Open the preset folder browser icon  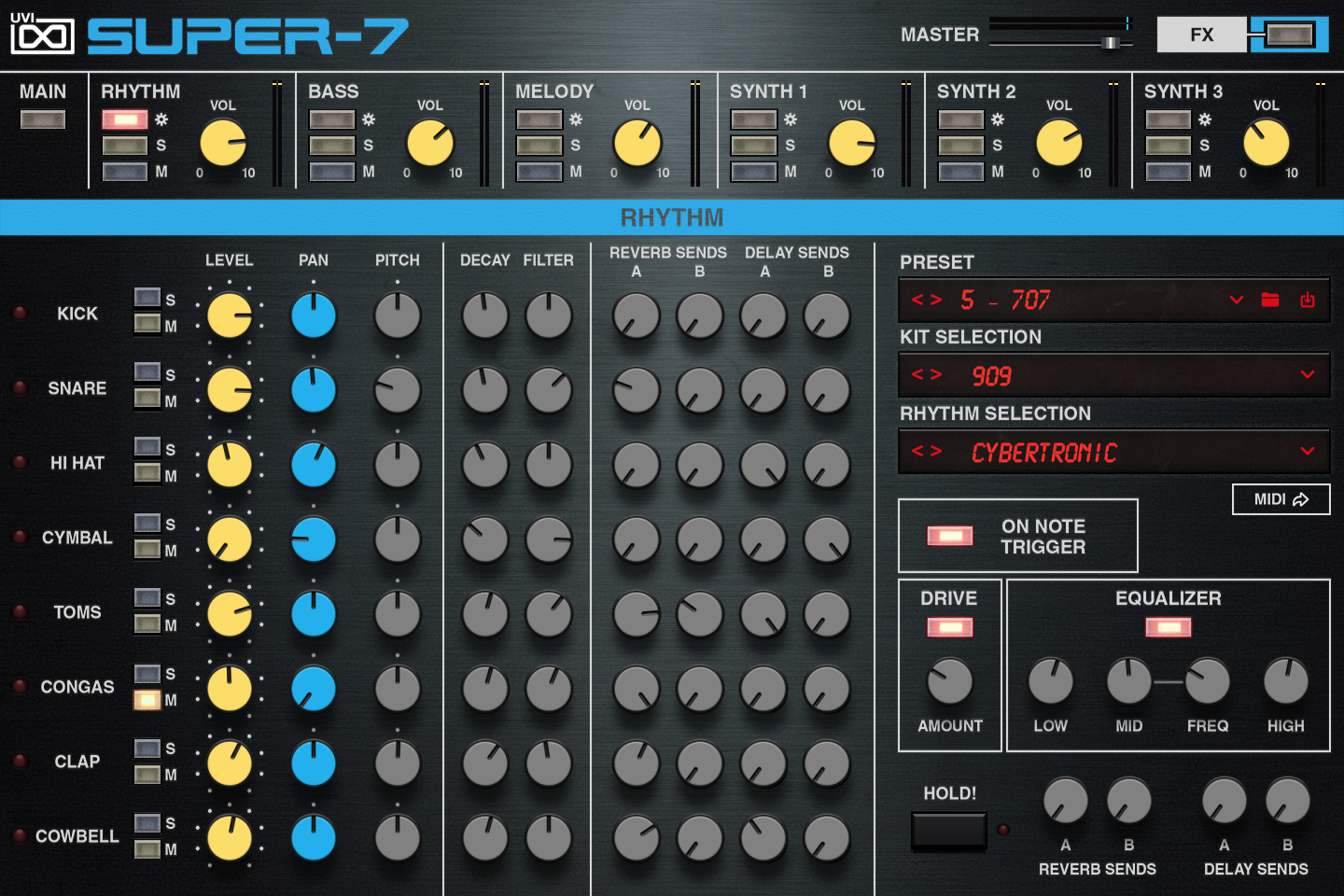coord(1270,300)
